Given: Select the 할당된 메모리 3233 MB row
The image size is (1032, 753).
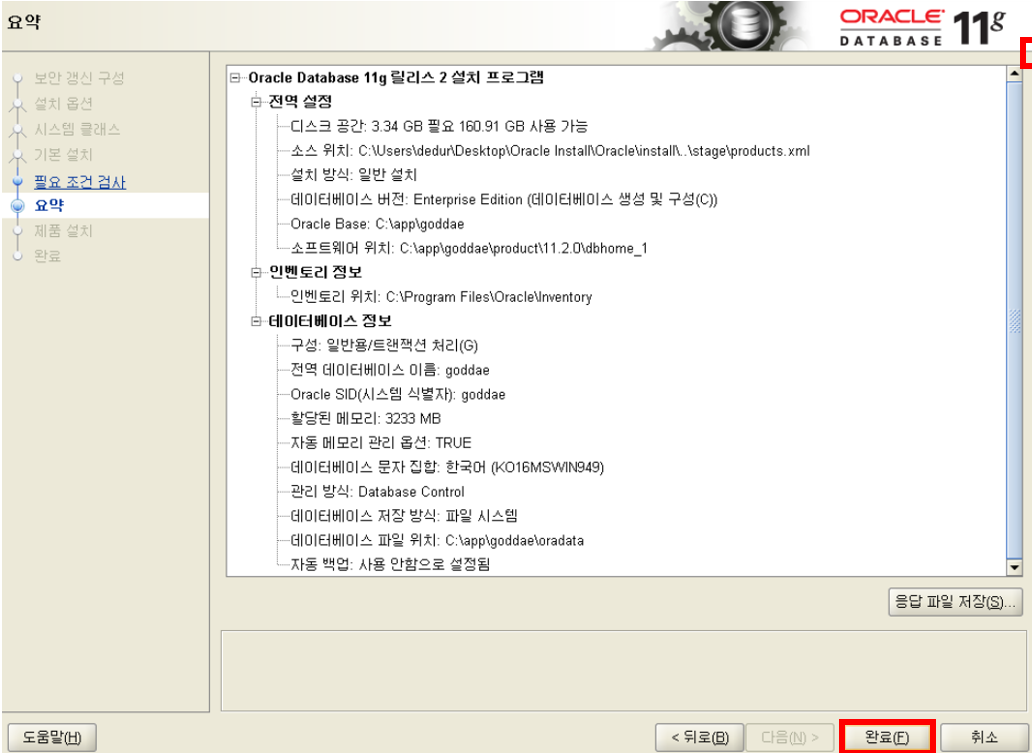Looking at the screenshot, I should 366,419.
